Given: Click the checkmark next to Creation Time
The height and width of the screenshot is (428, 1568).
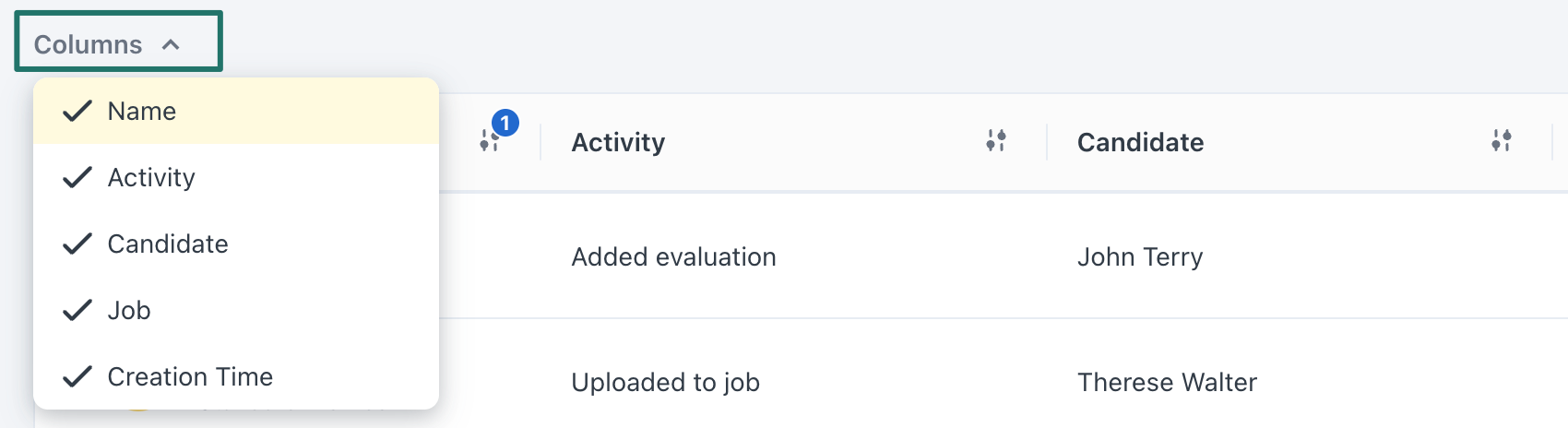Looking at the screenshot, I should (x=77, y=376).
